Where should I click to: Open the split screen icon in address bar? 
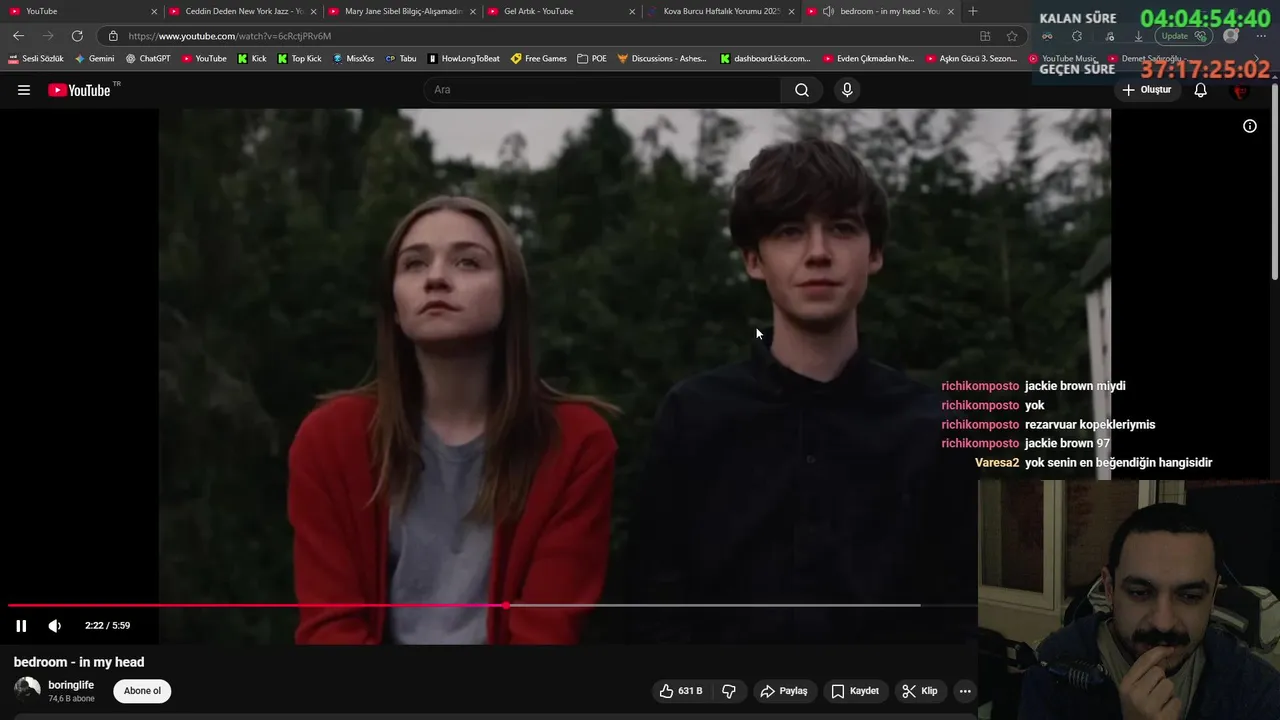coord(985,36)
